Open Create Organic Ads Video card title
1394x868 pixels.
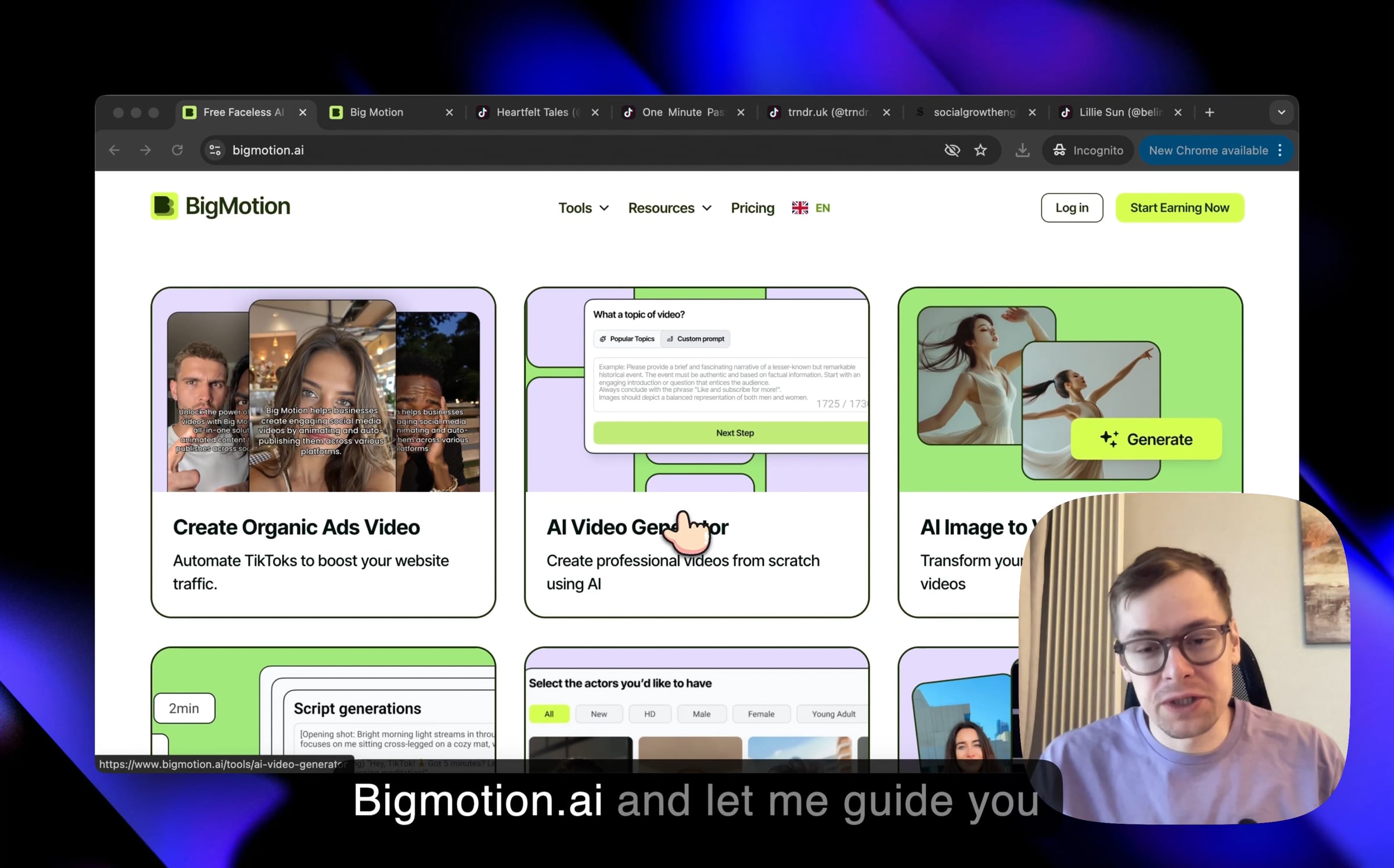pyautogui.click(x=296, y=527)
